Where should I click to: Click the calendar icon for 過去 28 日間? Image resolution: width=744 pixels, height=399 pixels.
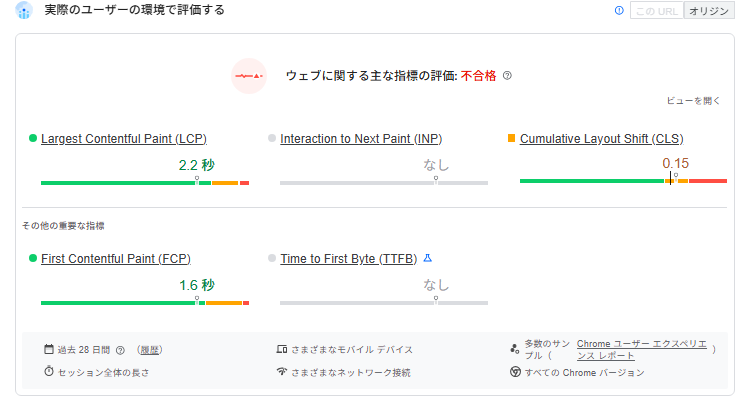(x=49, y=349)
